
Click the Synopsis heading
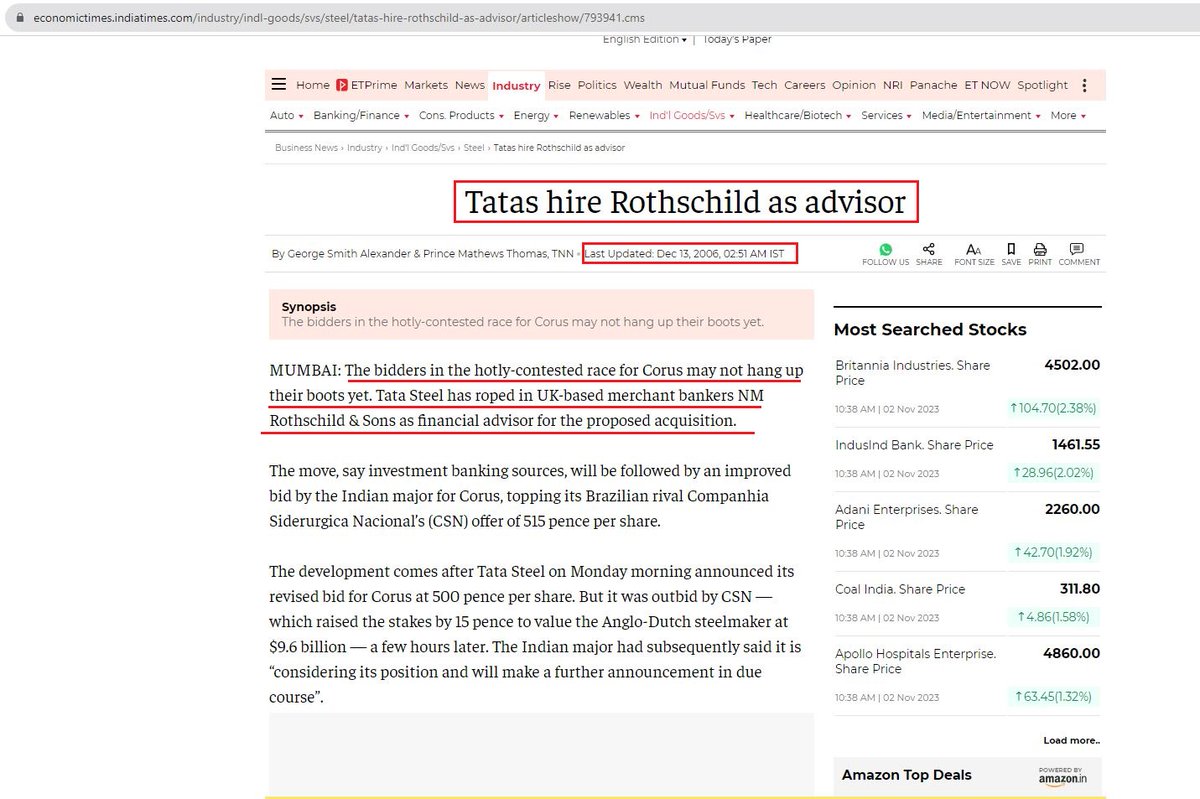(309, 307)
